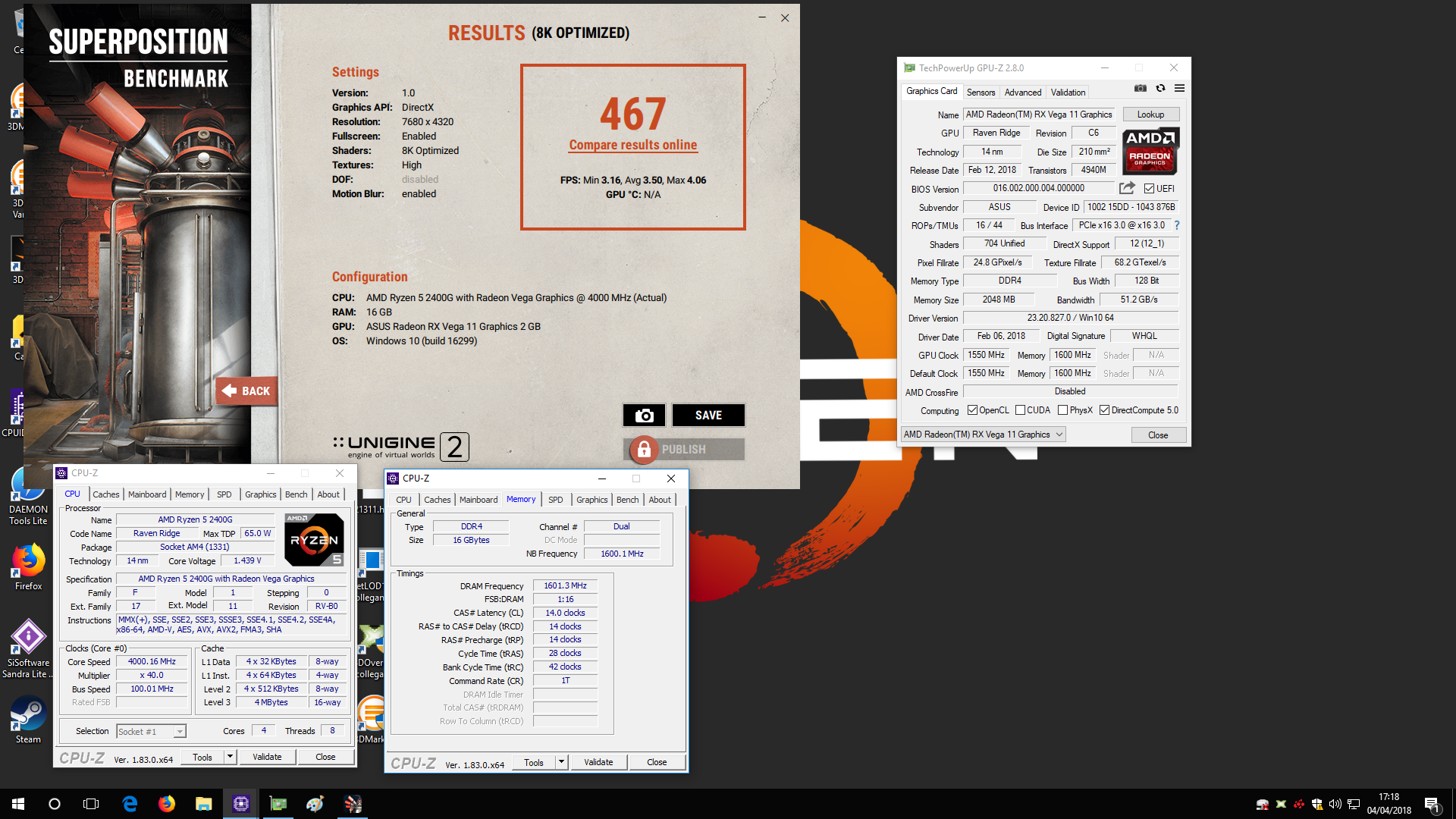
Task: Click the Superposition screenshot camera button
Action: coord(644,416)
